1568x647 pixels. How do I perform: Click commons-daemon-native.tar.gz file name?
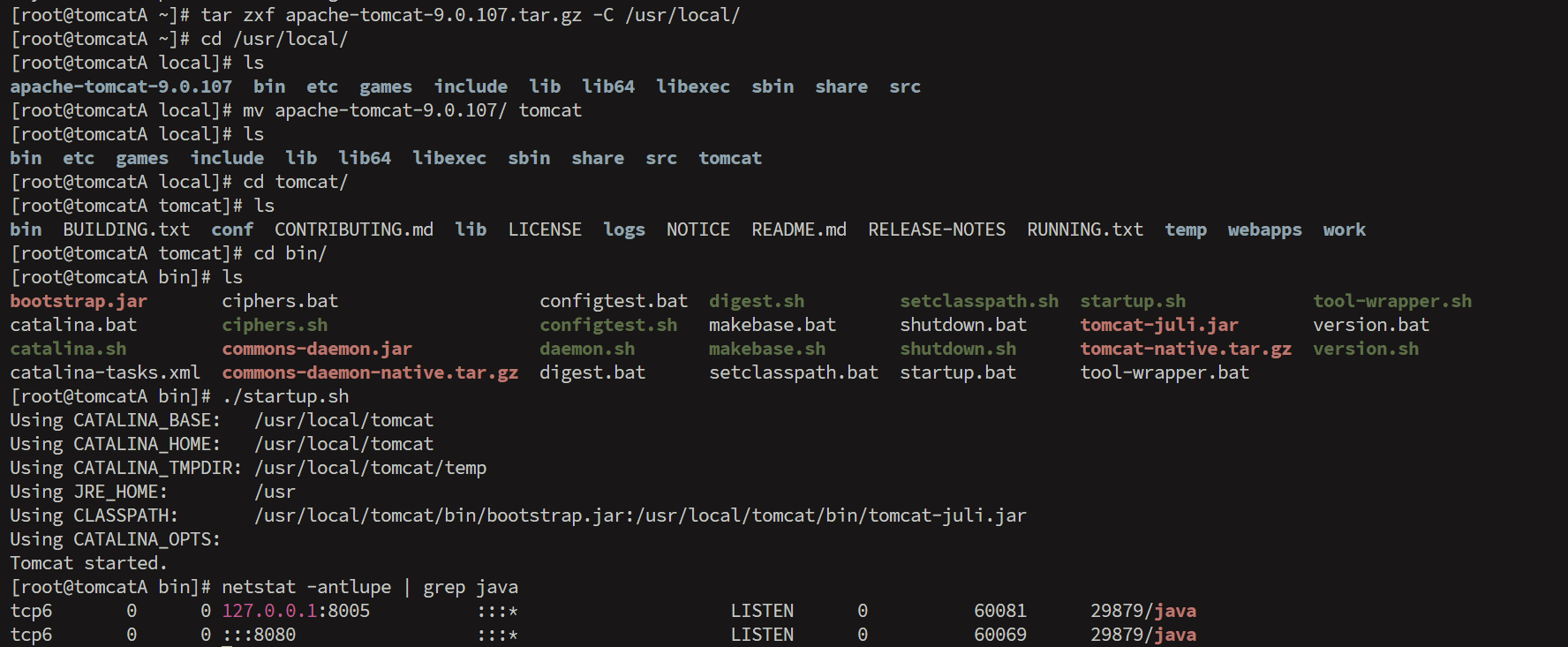coord(370,372)
